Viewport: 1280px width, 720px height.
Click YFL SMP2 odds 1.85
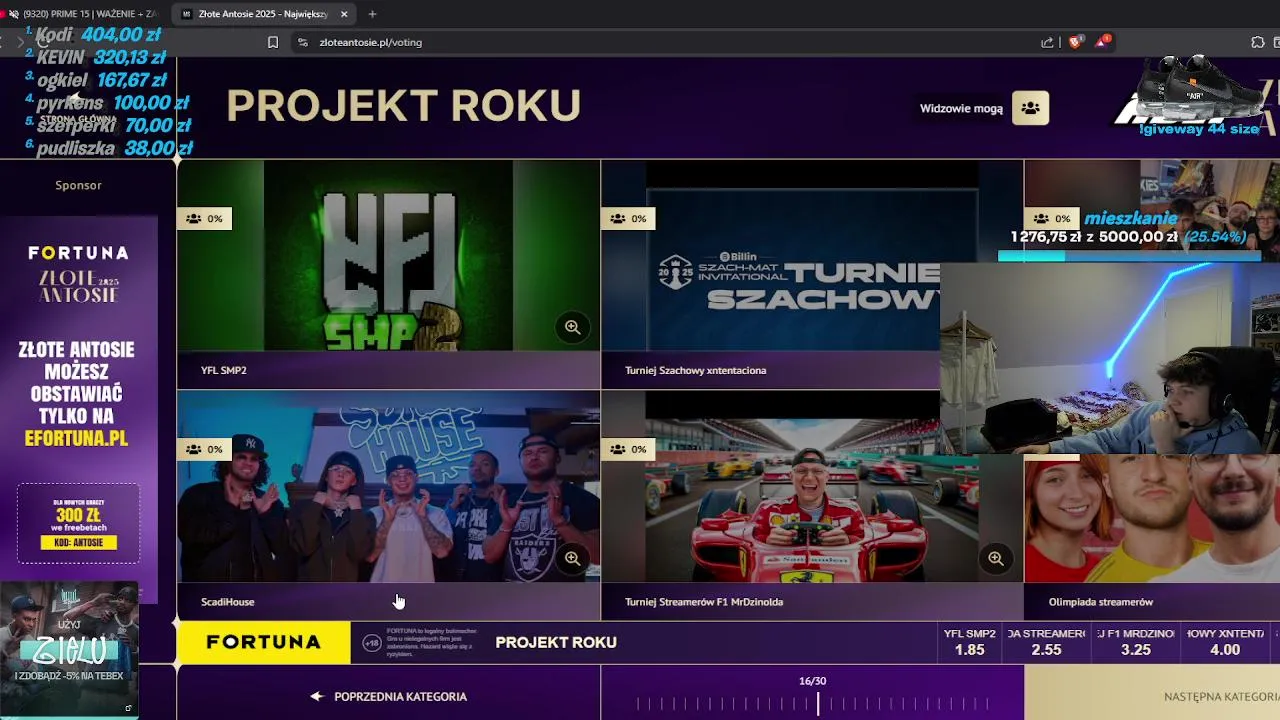pos(970,642)
